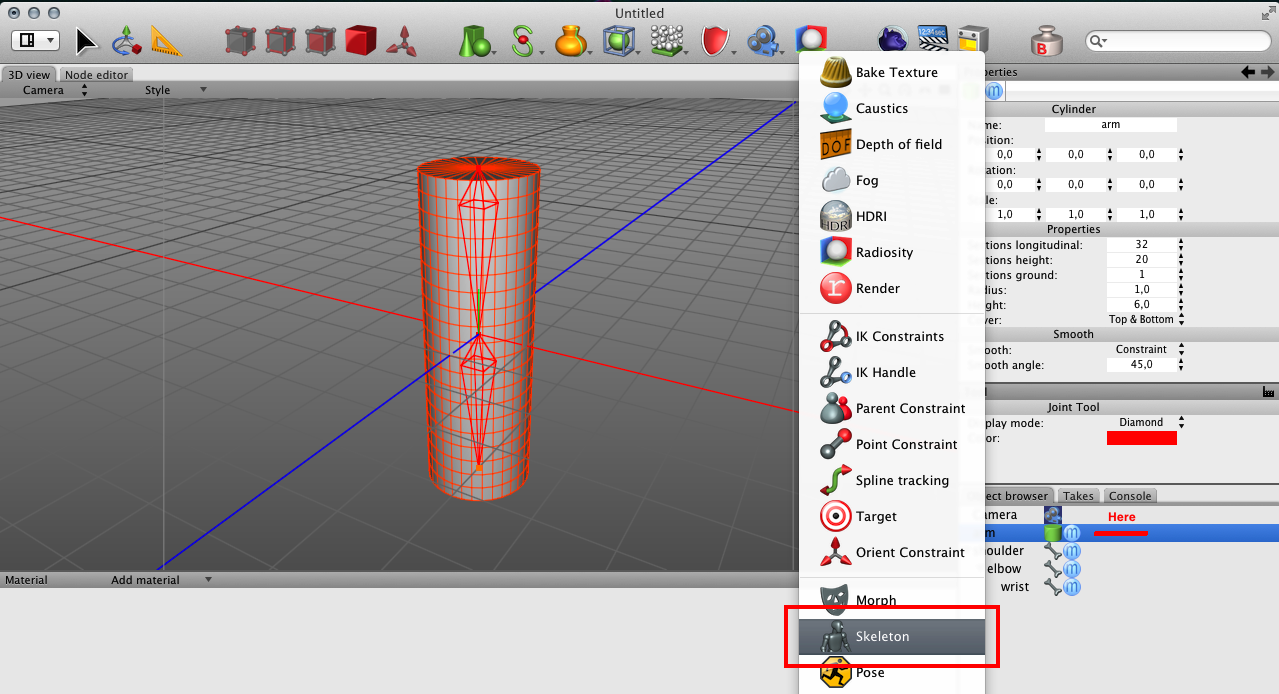Click the green cylinder icon on arm row
Screen dimensions: 1279x694
(x=1052, y=534)
